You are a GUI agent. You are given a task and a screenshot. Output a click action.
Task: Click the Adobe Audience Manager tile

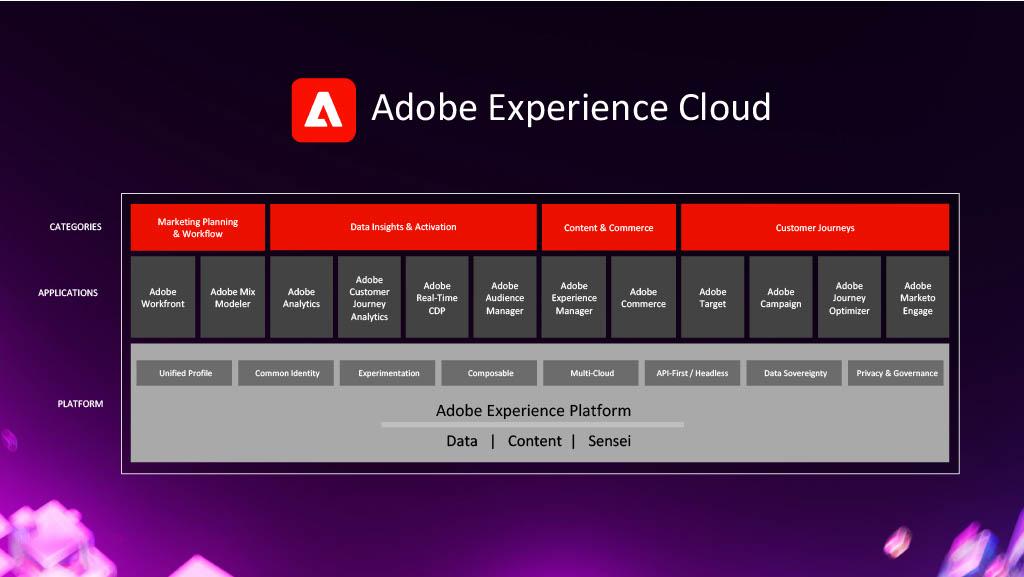(x=505, y=297)
